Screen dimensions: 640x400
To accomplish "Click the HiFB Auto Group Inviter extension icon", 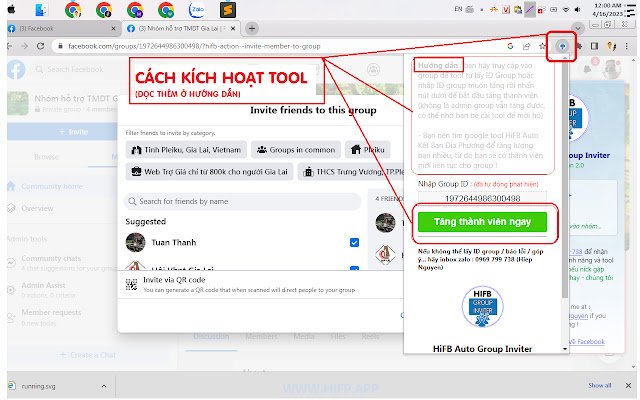I will [562, 46].
